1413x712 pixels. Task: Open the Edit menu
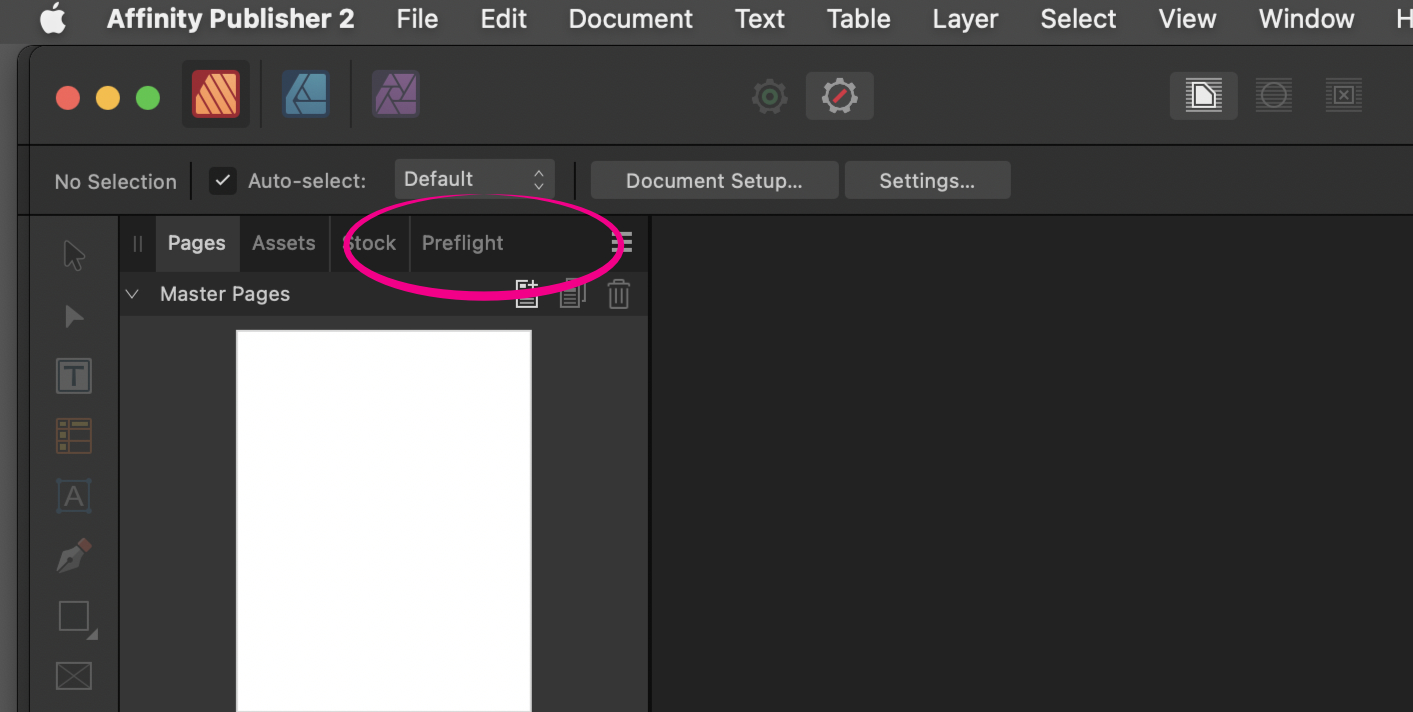(x=504, y=19)
